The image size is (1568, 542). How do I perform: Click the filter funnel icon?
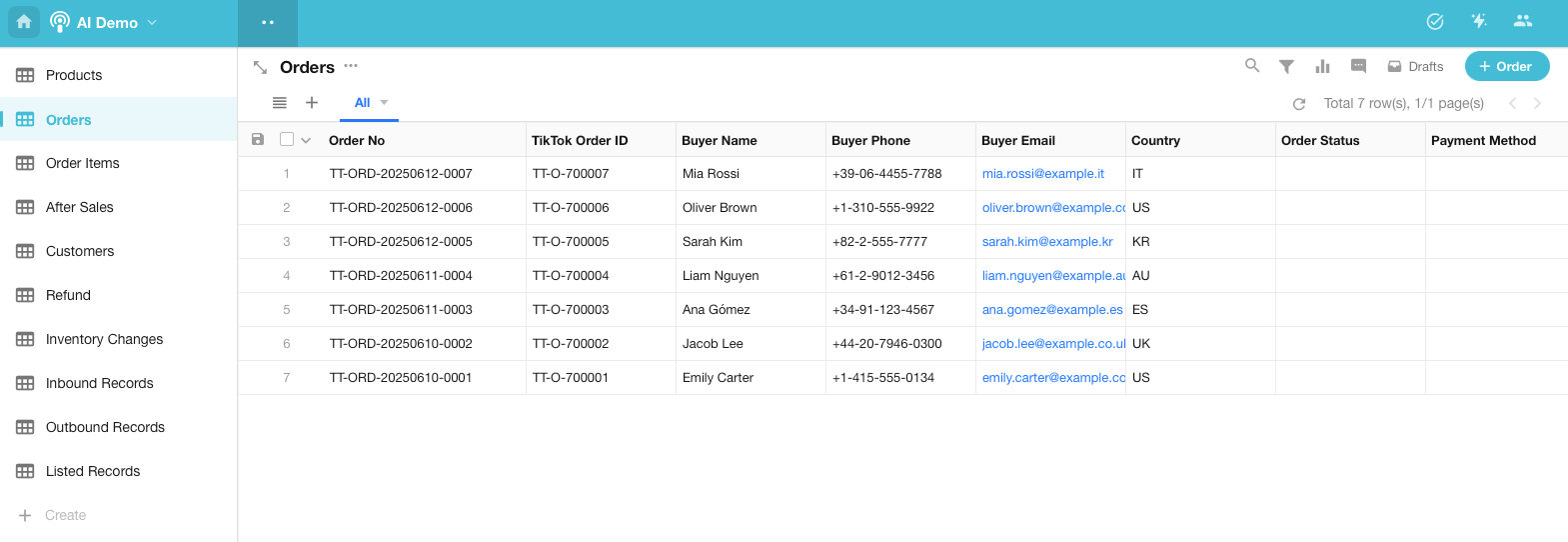click(1286, 67)
